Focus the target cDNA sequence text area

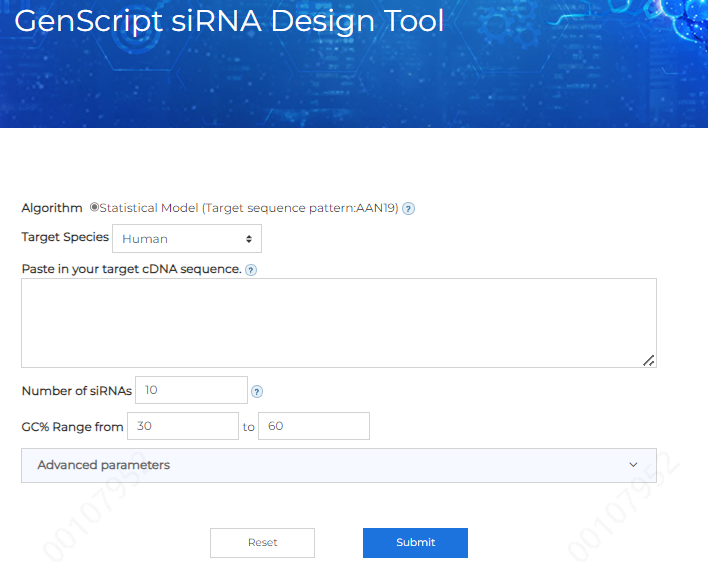point(338,323)
